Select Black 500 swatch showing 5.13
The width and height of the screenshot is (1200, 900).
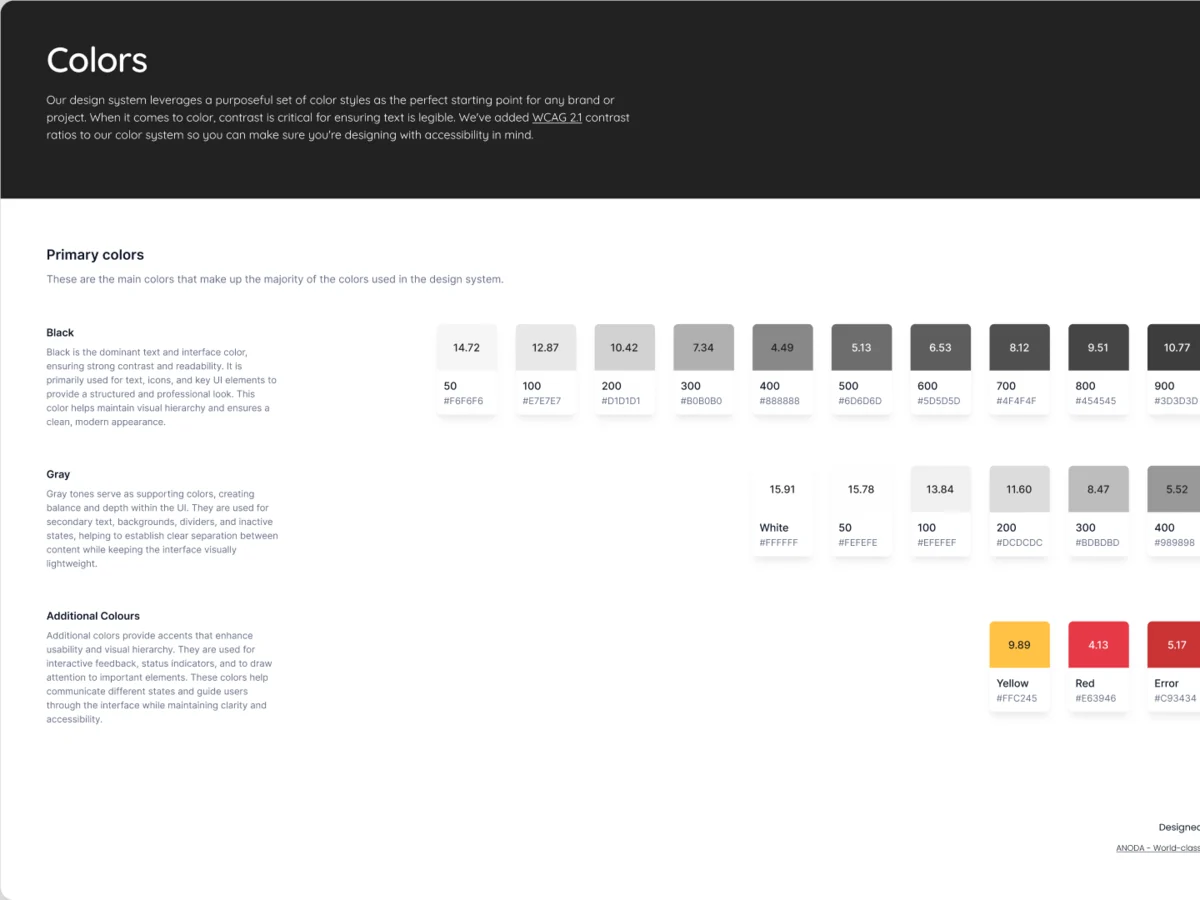point(862,348)
